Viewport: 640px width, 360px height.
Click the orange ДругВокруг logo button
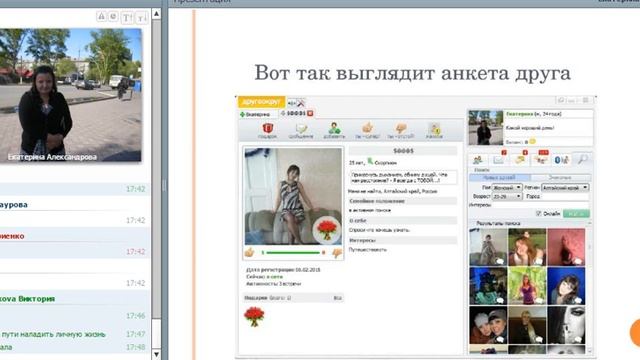pos(261,101)
